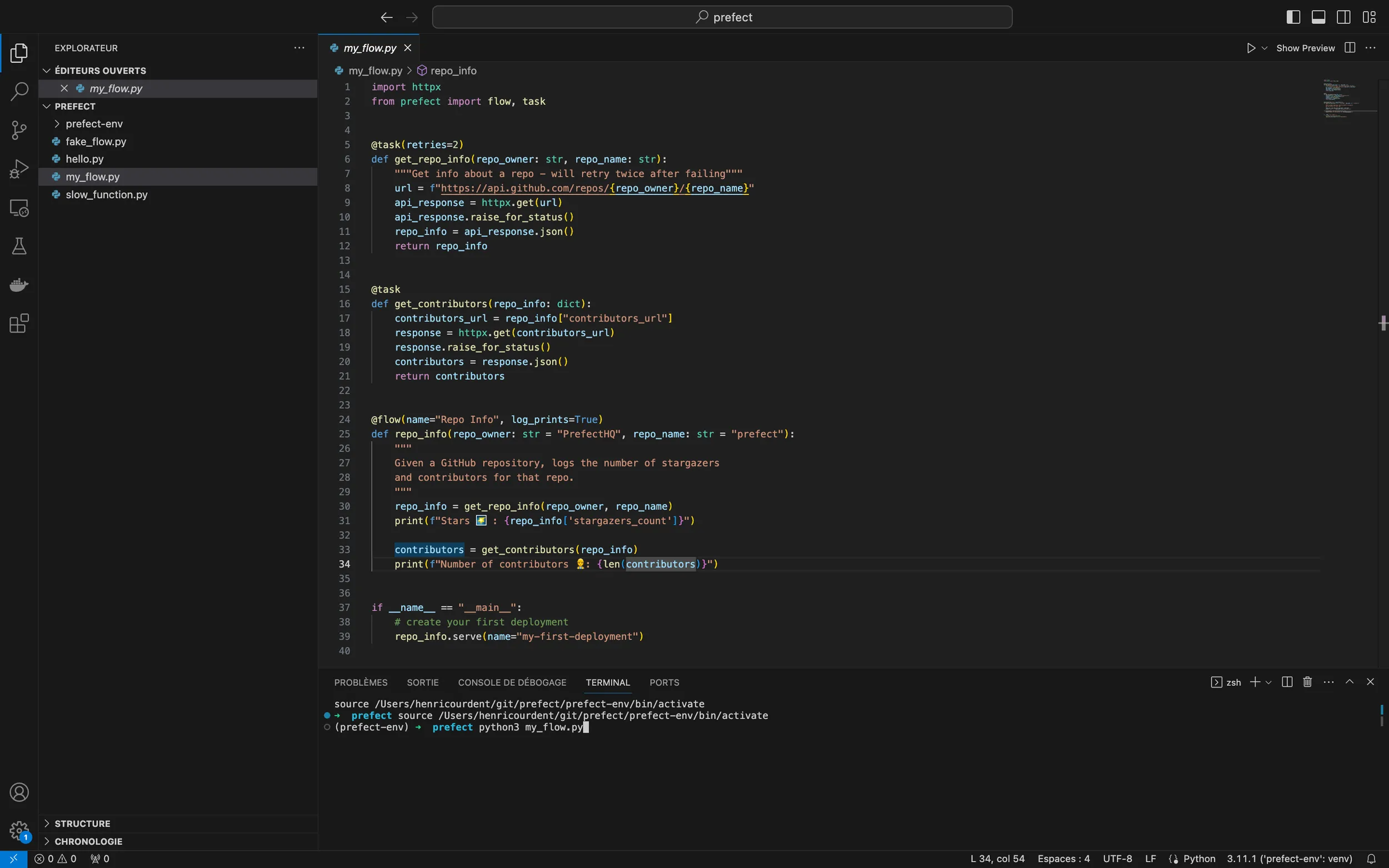Open the Testing flask icon

[x=19, y=246]
